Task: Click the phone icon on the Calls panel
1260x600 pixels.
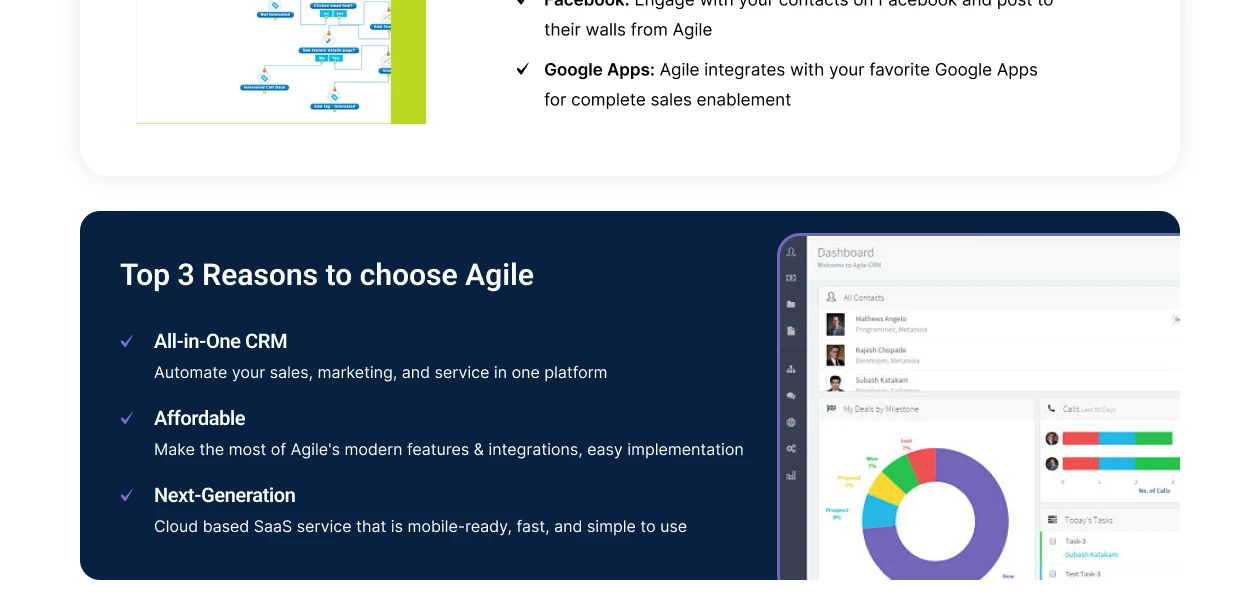Action: (1051, 407)
